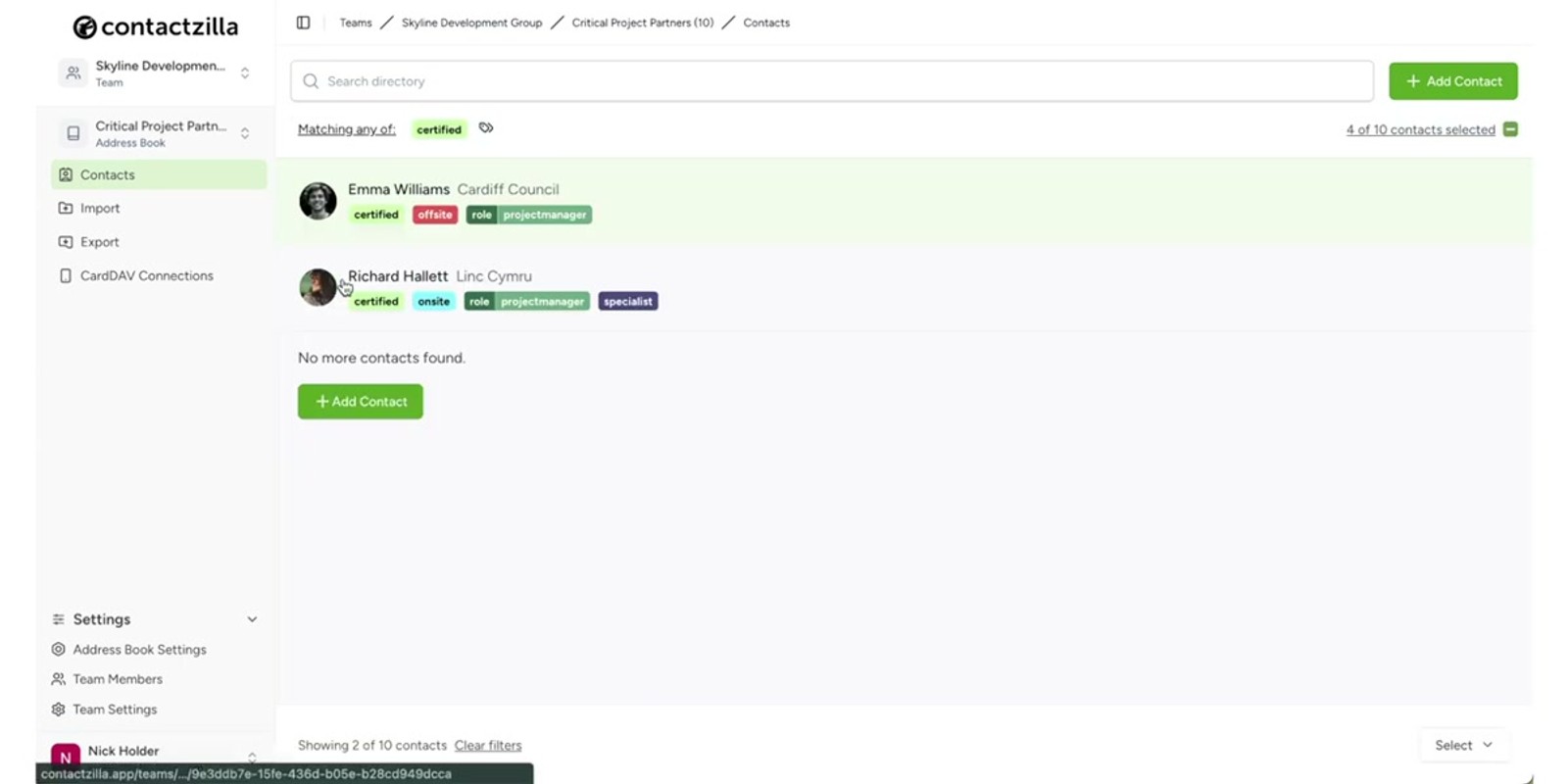
Task: Click the team people icon in sidebar
Action: 73,73
